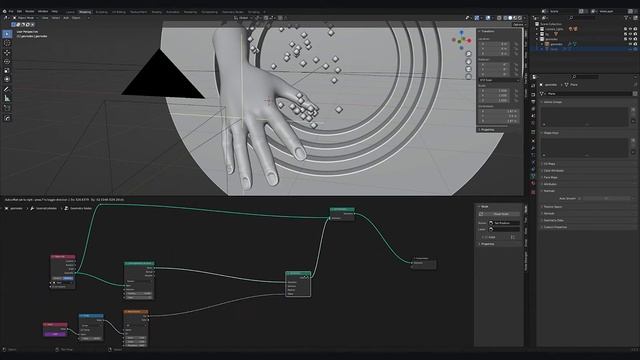This screenshot has width=640, height=360.
Task: Expand the Face Maps panel
Action: click(550, 177)
